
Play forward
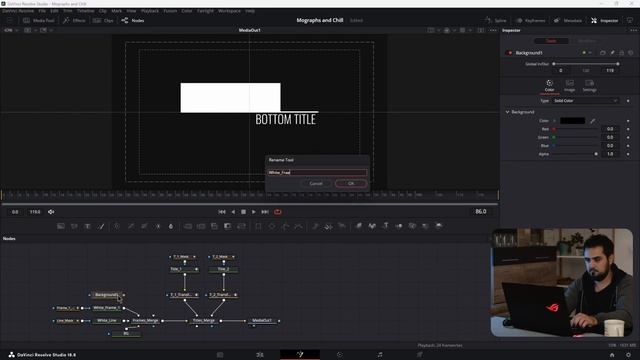tap(253, 212)
